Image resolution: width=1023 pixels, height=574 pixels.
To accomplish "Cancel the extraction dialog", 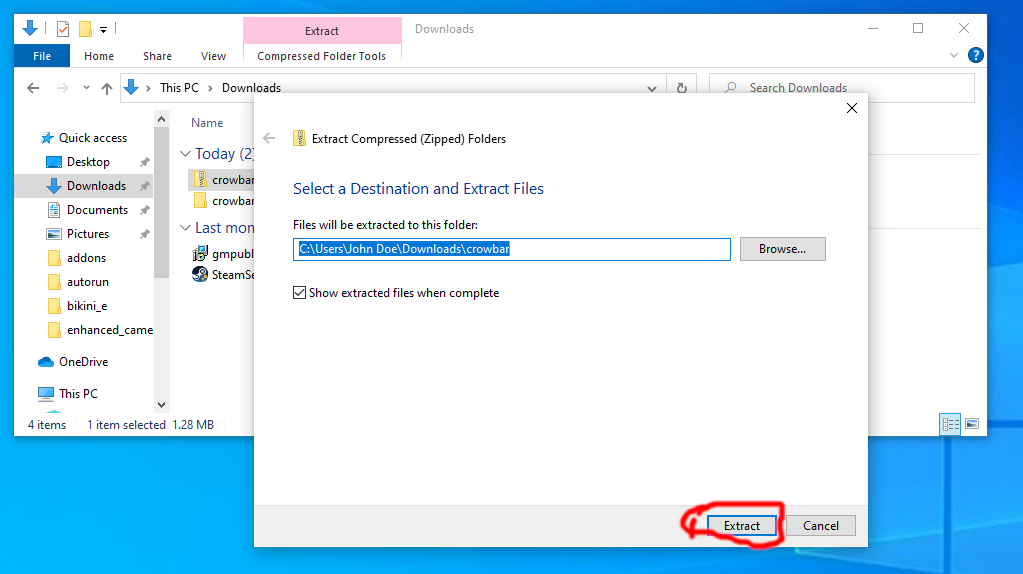I will coord(821,526).
